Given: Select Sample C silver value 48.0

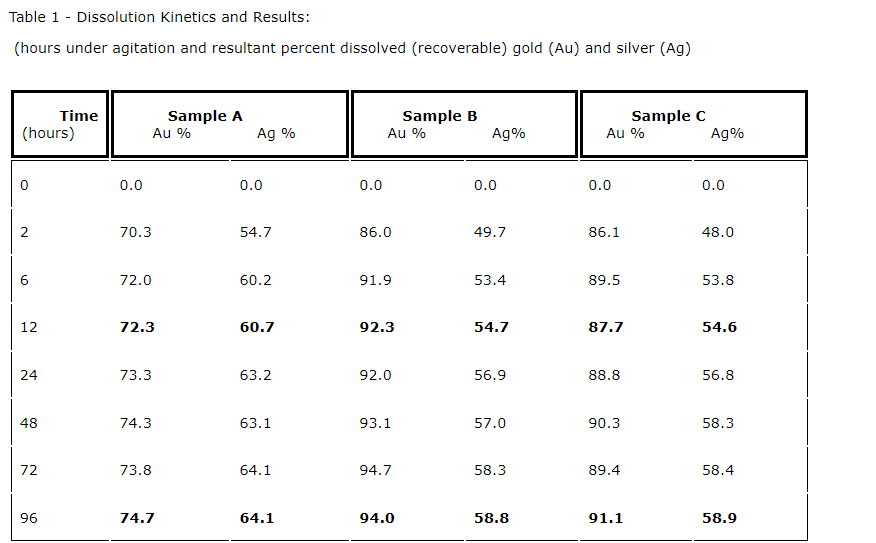Looking at the screenshot, I should [x=718, y=232].
